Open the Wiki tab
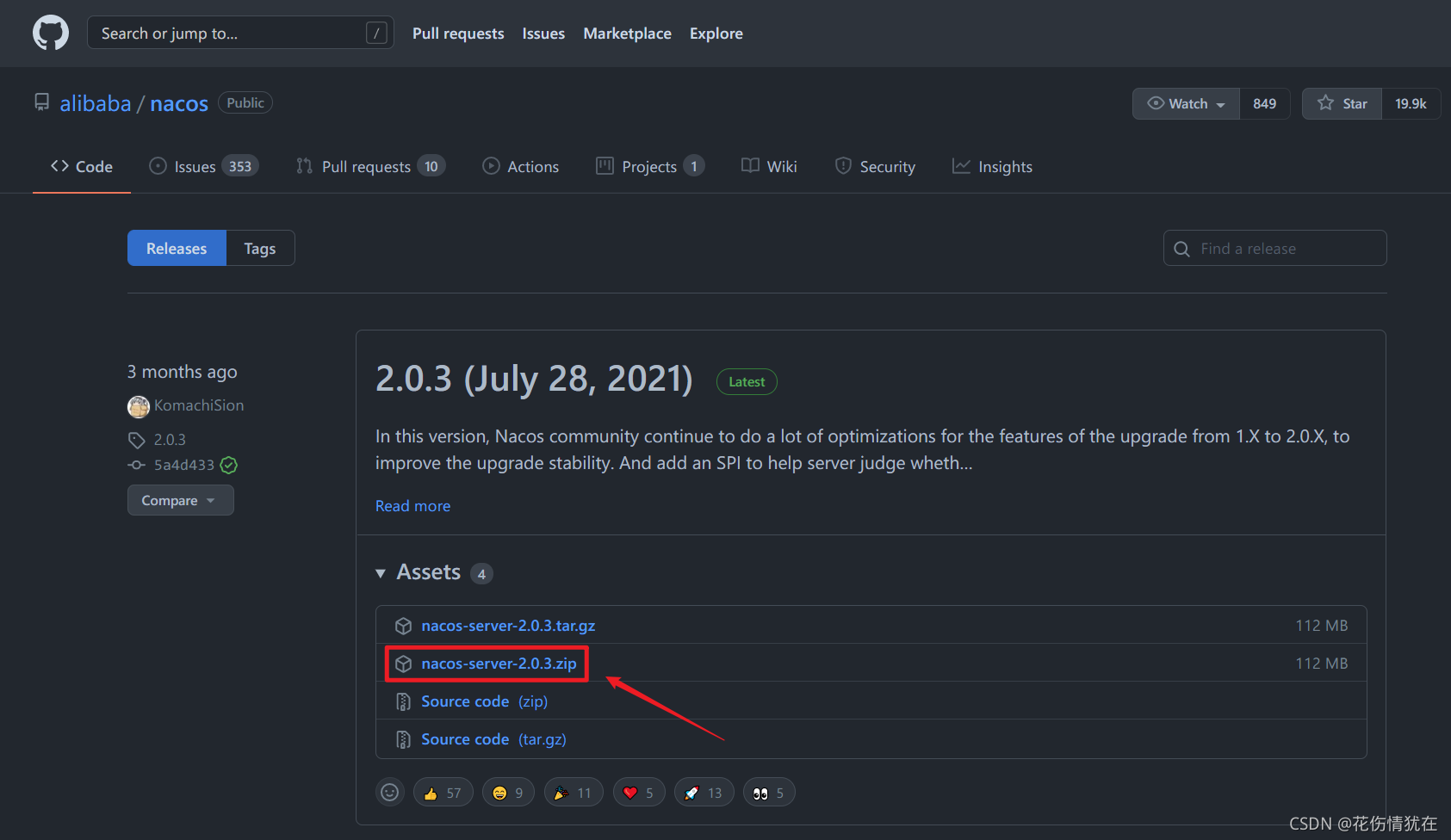This screenshot has width=1451, height=840. [x=770, y=166]
